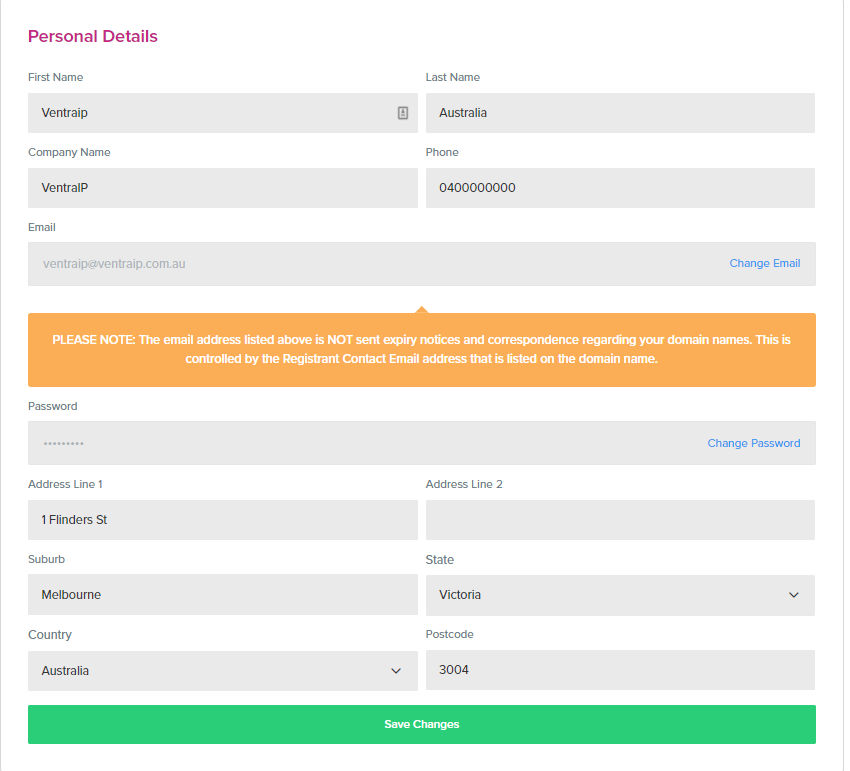850x771 pixels.
Task: Click the Personal Details heading
Action: coord(93,36)
